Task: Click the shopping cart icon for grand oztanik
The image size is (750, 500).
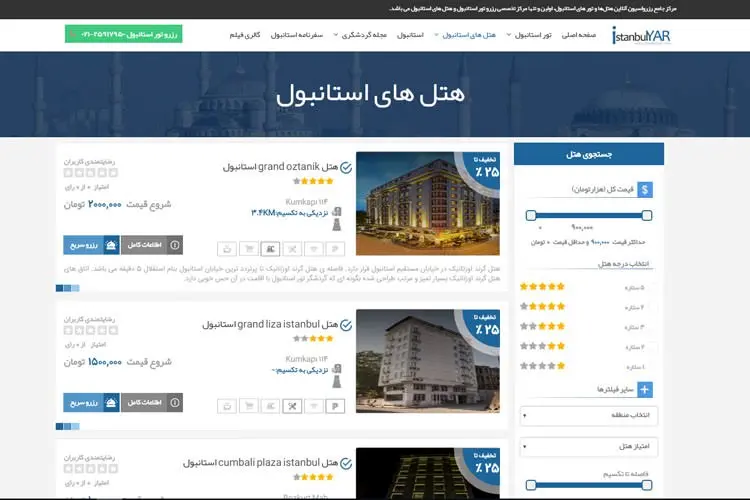Action: [249, 249]
